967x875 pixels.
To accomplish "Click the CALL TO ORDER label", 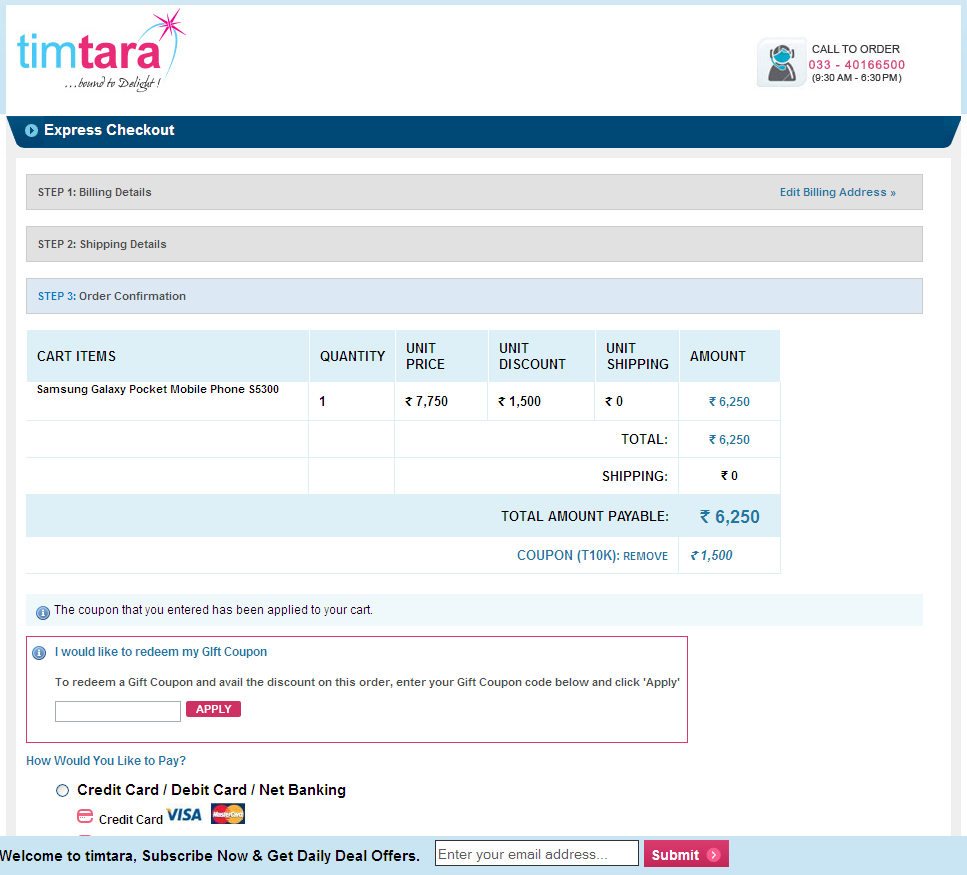I will coord(855,49).
